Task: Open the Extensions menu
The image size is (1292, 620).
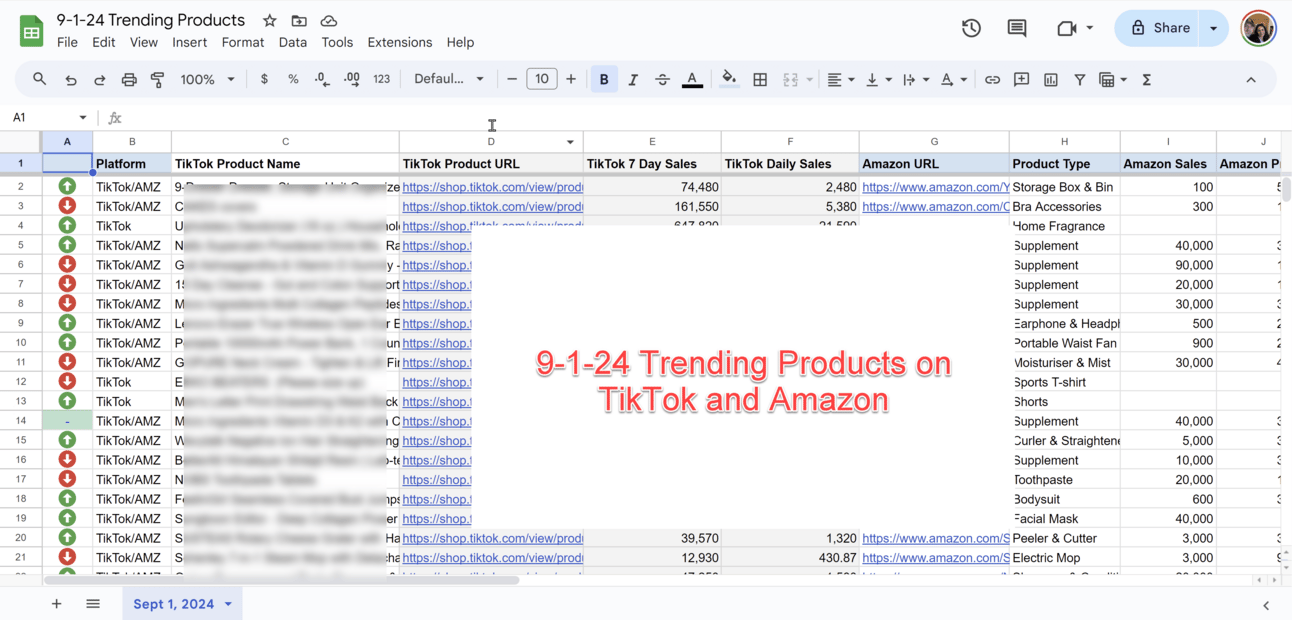Action: (400, 42)
